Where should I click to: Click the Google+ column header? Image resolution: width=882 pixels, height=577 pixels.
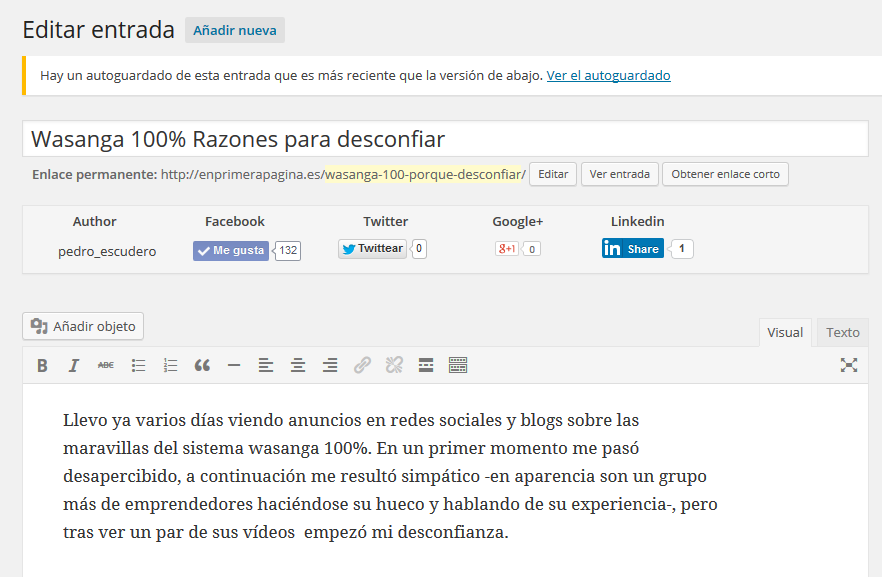click(518, 222)
